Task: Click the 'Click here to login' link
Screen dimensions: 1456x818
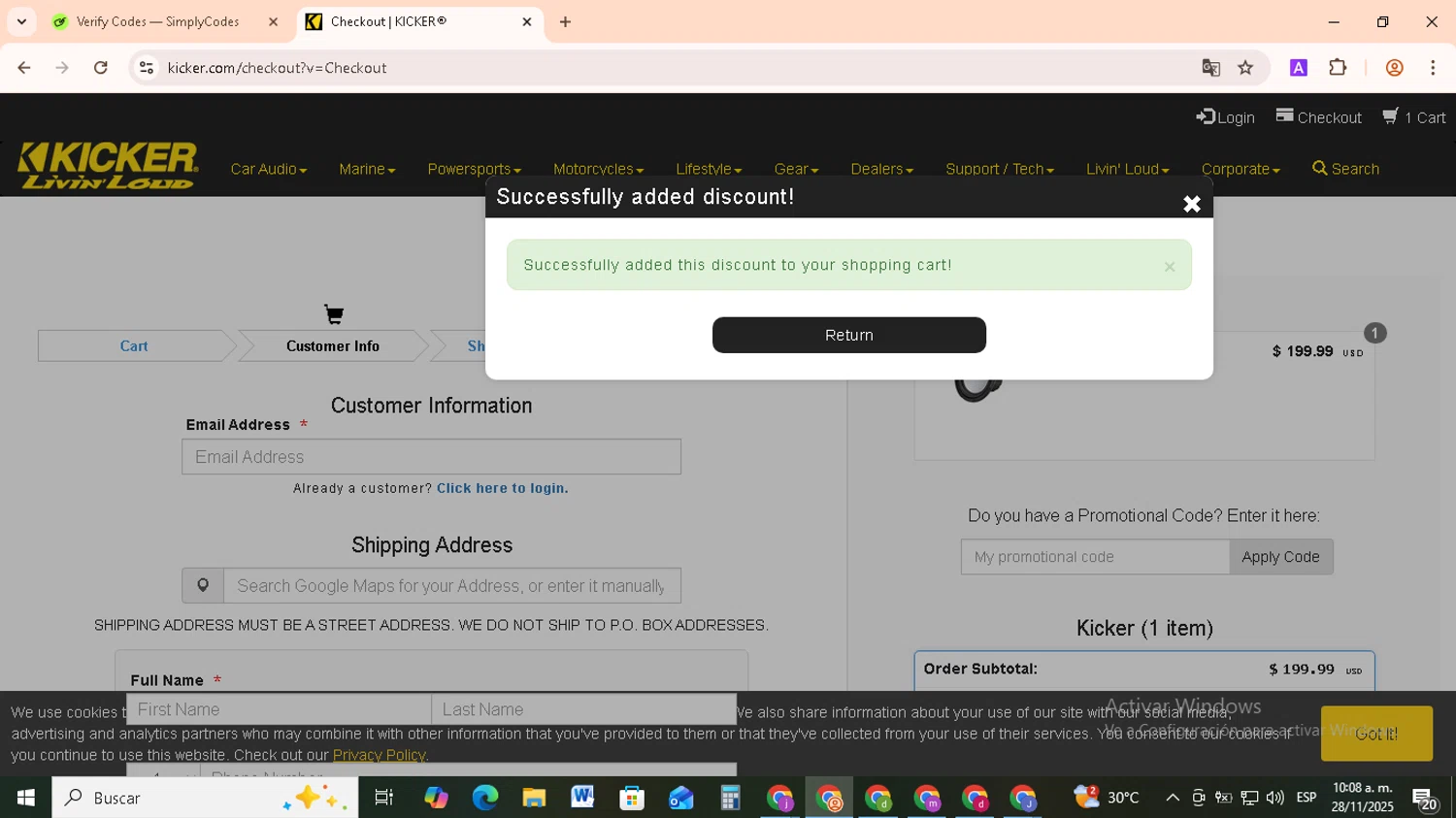Action: 503,488
